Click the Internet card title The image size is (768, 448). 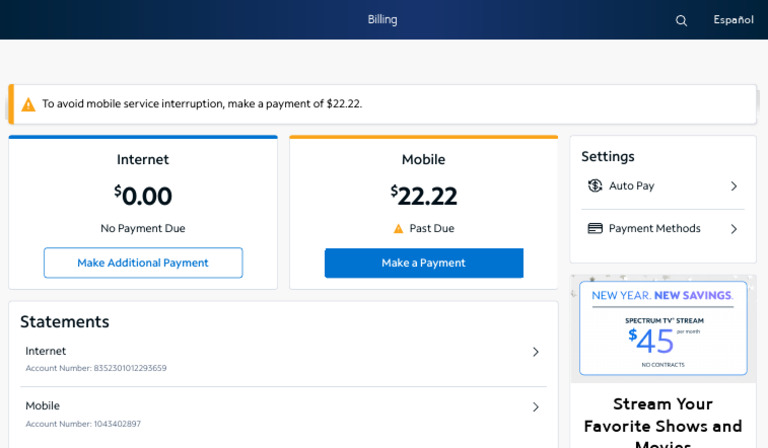(143, 160)
